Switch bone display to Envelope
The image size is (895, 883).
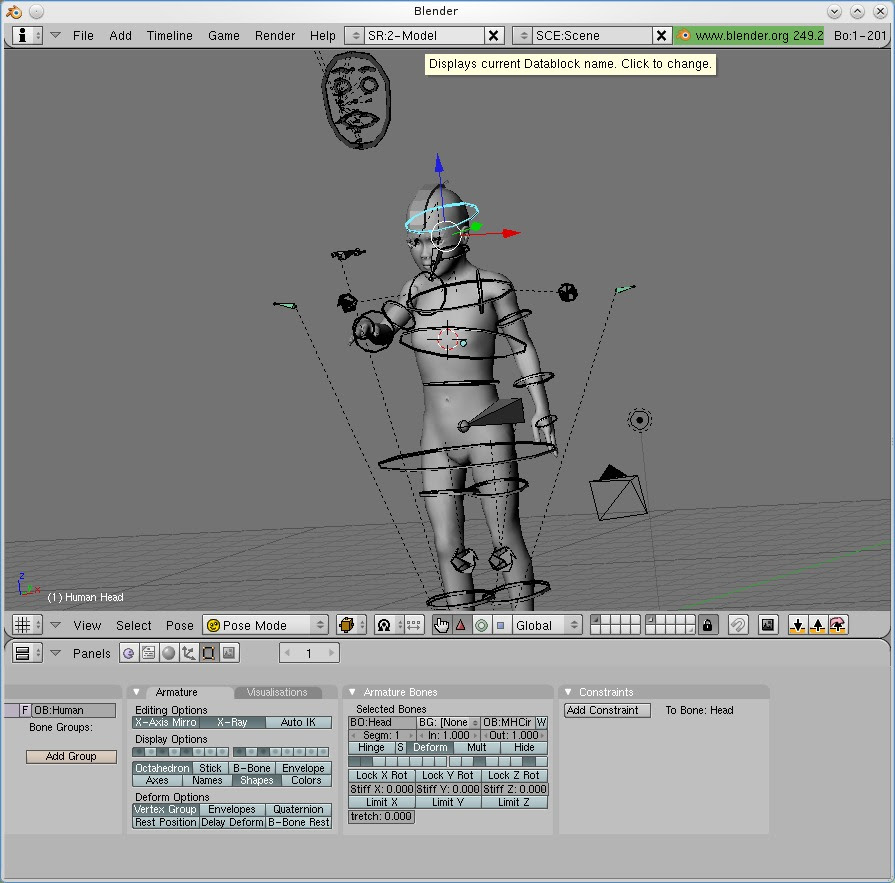[304, 768]
